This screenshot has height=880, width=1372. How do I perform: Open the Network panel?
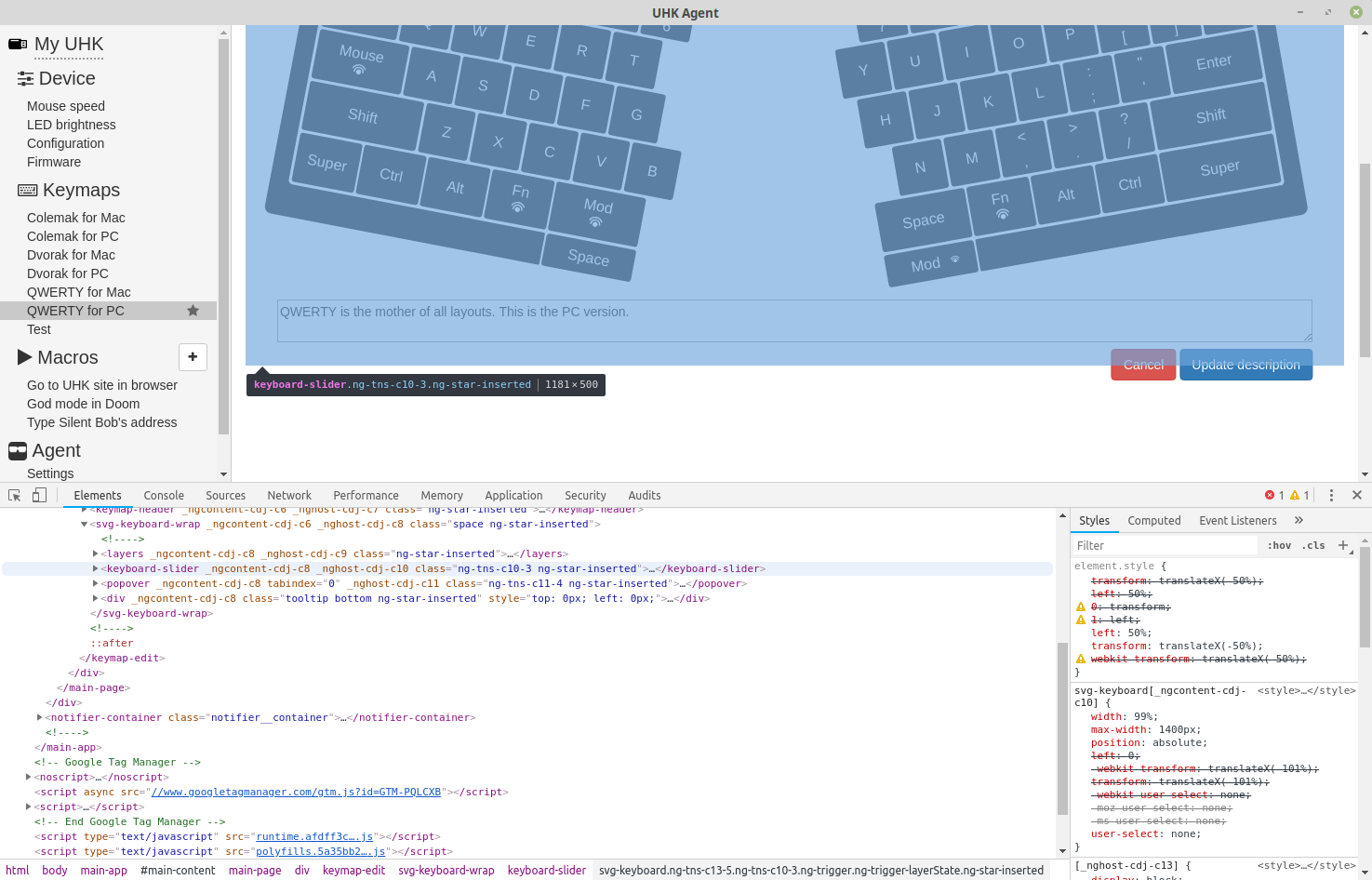pos(289,495)
